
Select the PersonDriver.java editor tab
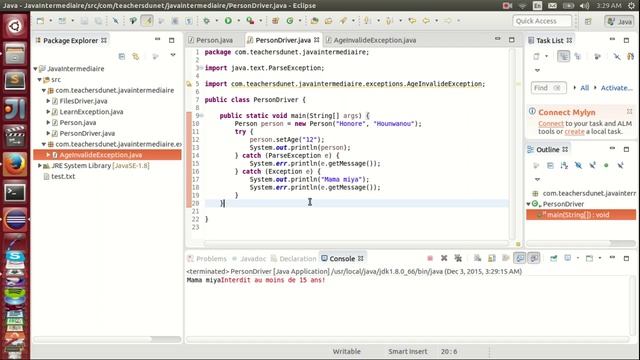283,40
